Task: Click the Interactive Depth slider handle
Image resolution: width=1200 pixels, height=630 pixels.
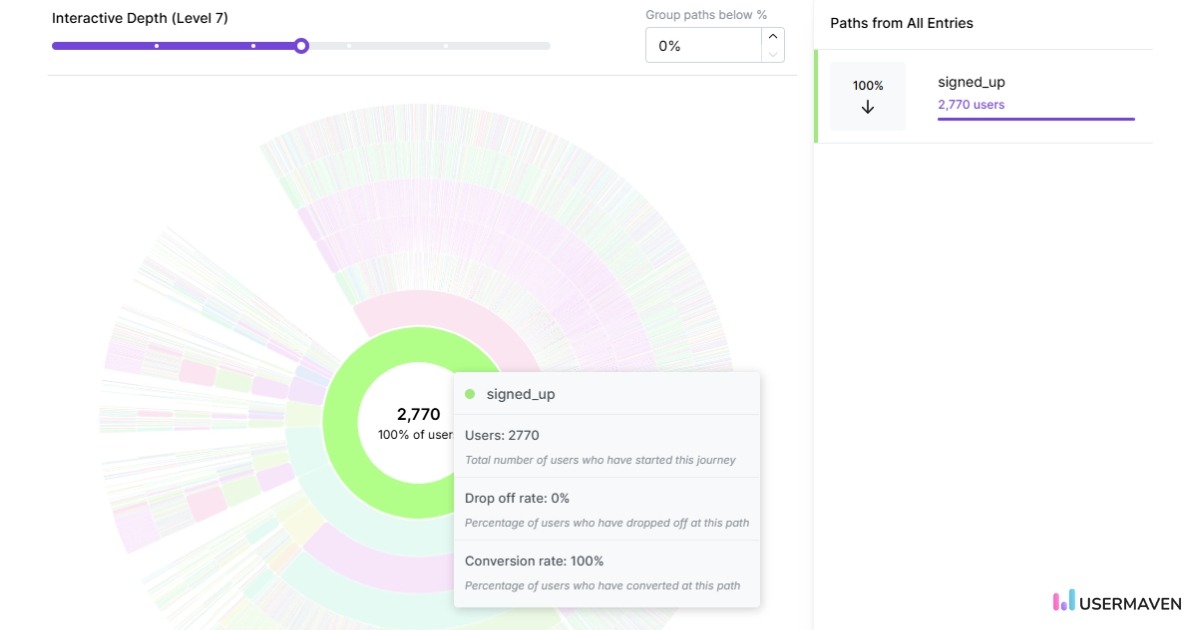Action: coord(301,46)
